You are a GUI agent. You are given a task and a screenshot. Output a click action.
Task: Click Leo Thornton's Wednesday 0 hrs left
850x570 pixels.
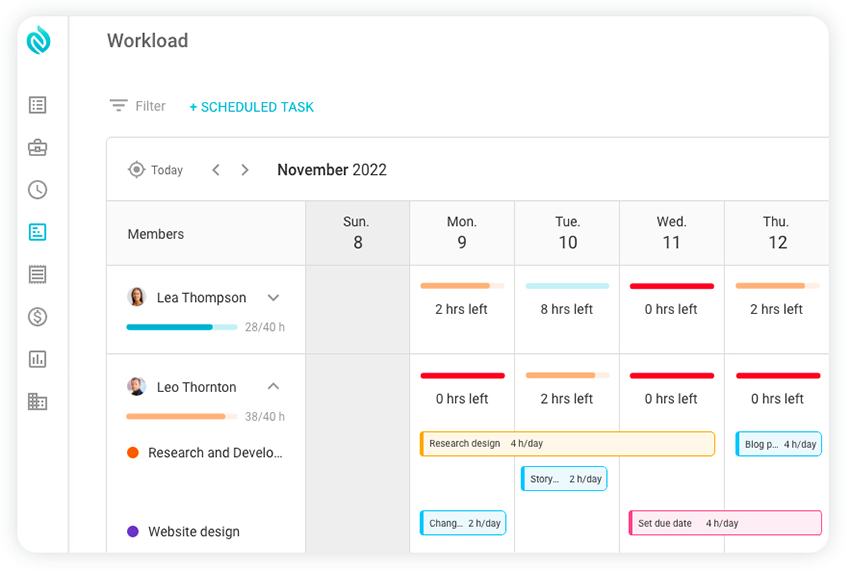[671, 399]
